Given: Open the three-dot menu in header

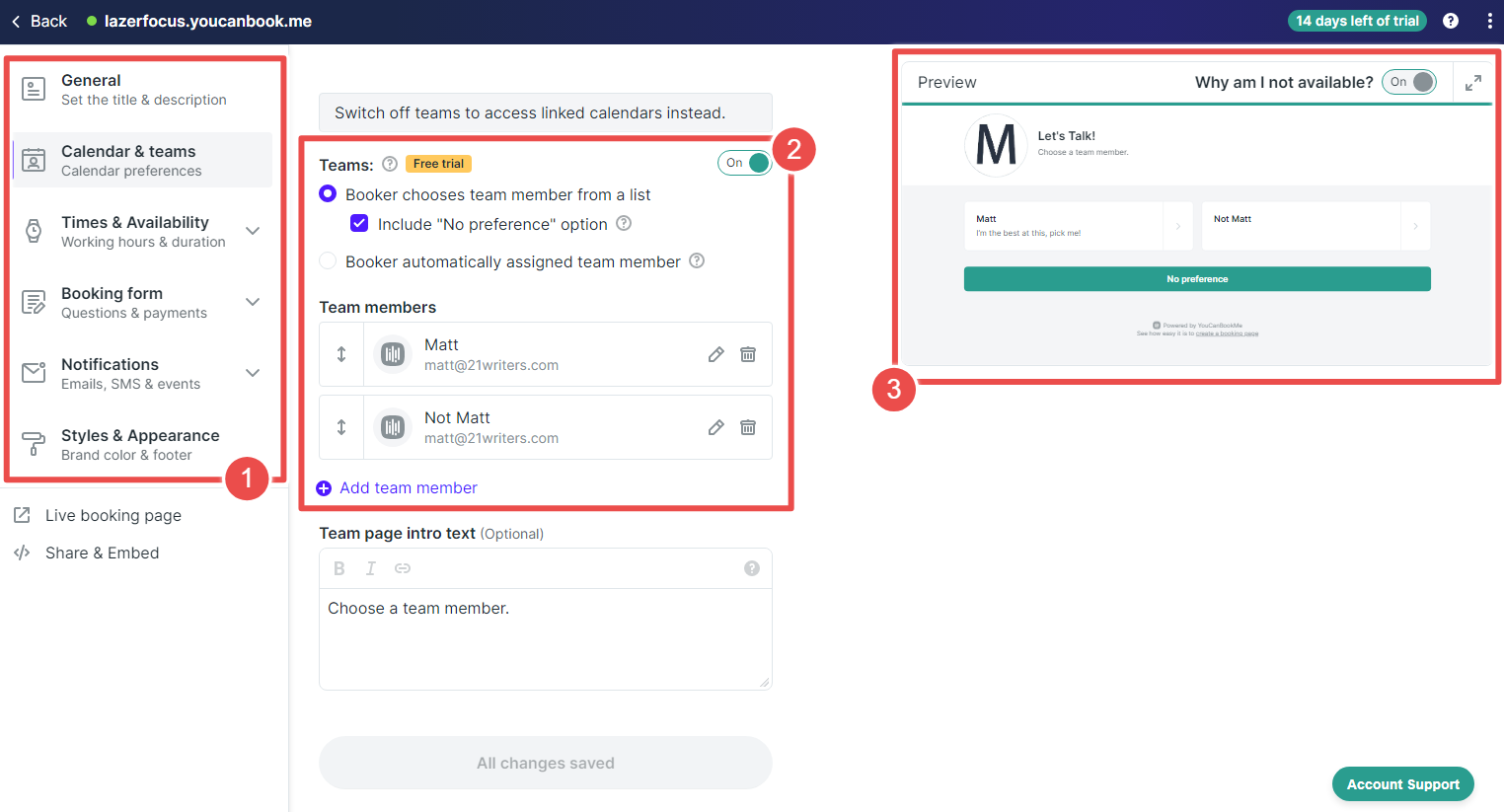Looking at the screenshot, I should tap(1489, 21).
